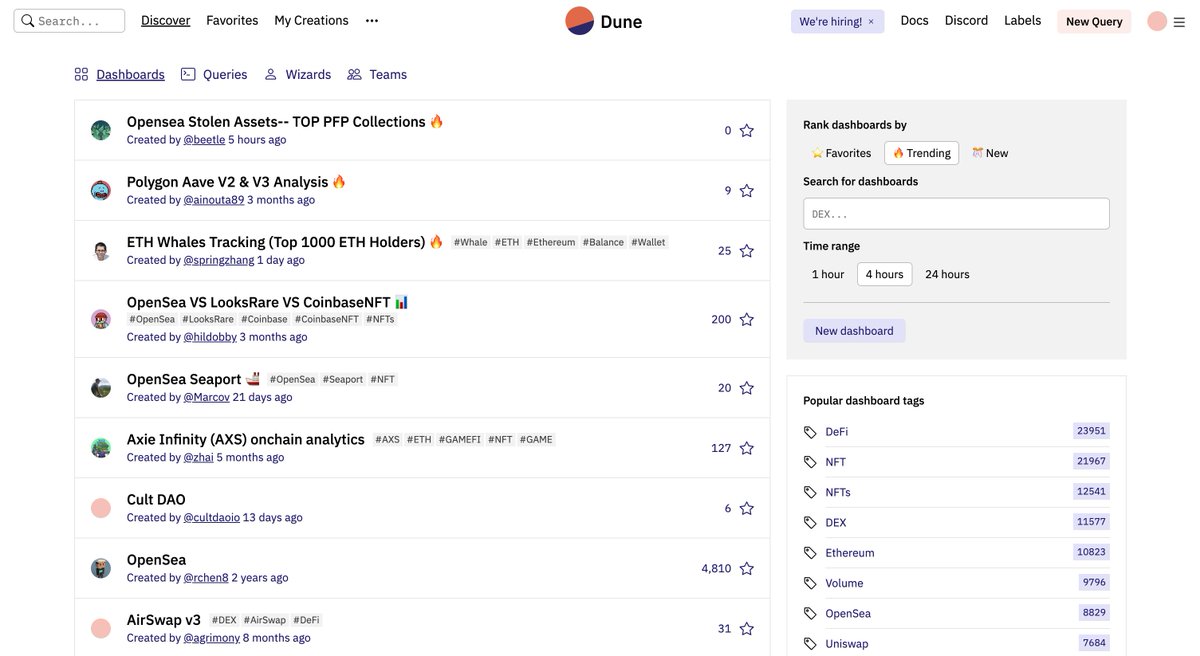
Task: Create a New Query
Action: 1093,20
